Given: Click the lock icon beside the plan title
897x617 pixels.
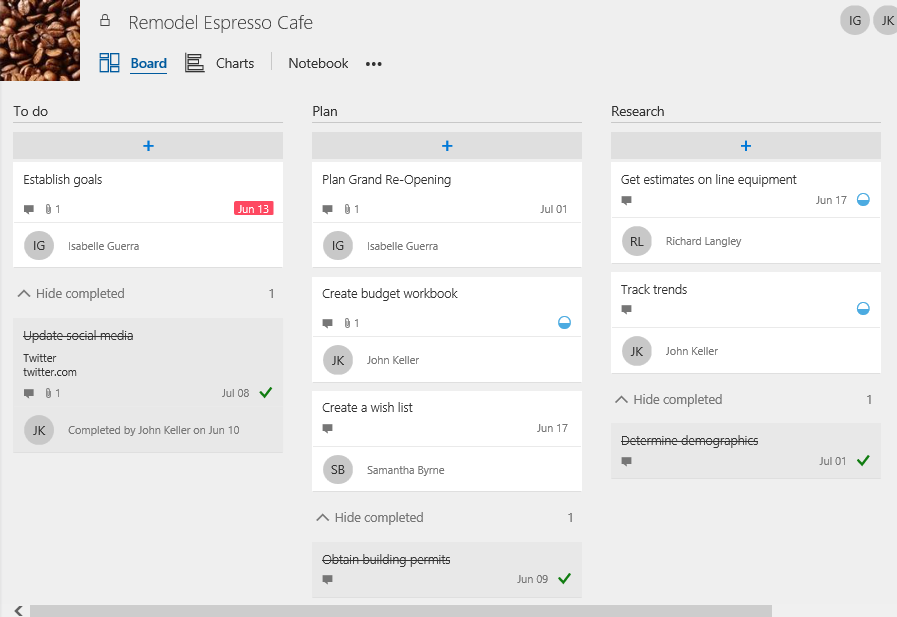Looking at the screenshot, I should click(x=105, y=22).
